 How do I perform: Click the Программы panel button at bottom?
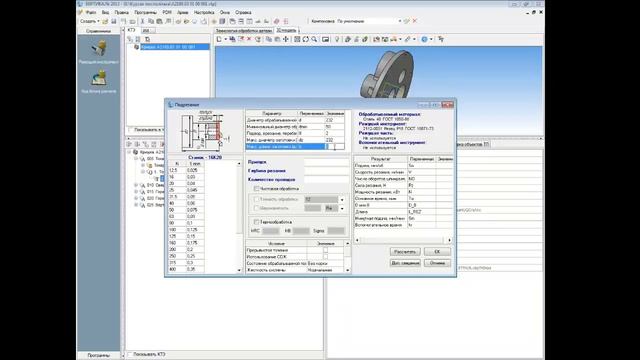tap(98, 355)
